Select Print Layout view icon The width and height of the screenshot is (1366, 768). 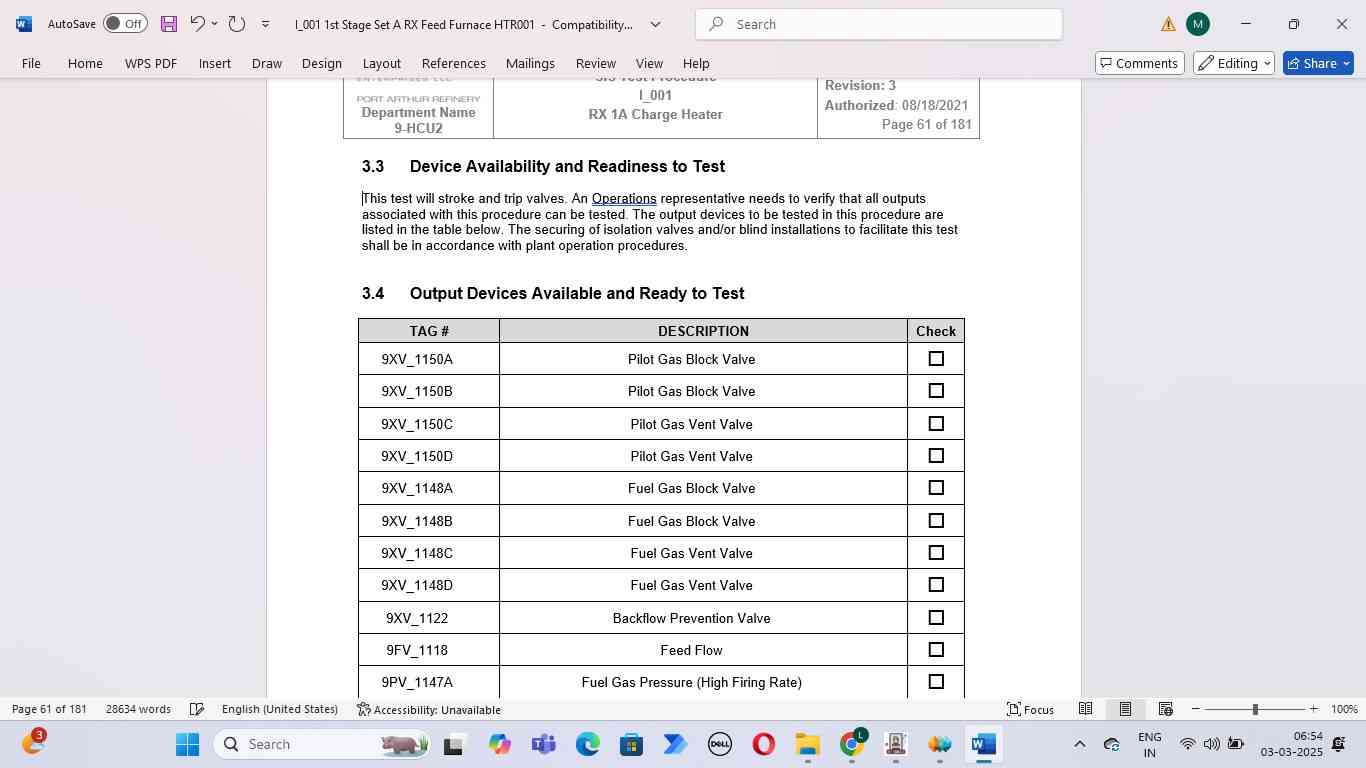pos(1125,709)
